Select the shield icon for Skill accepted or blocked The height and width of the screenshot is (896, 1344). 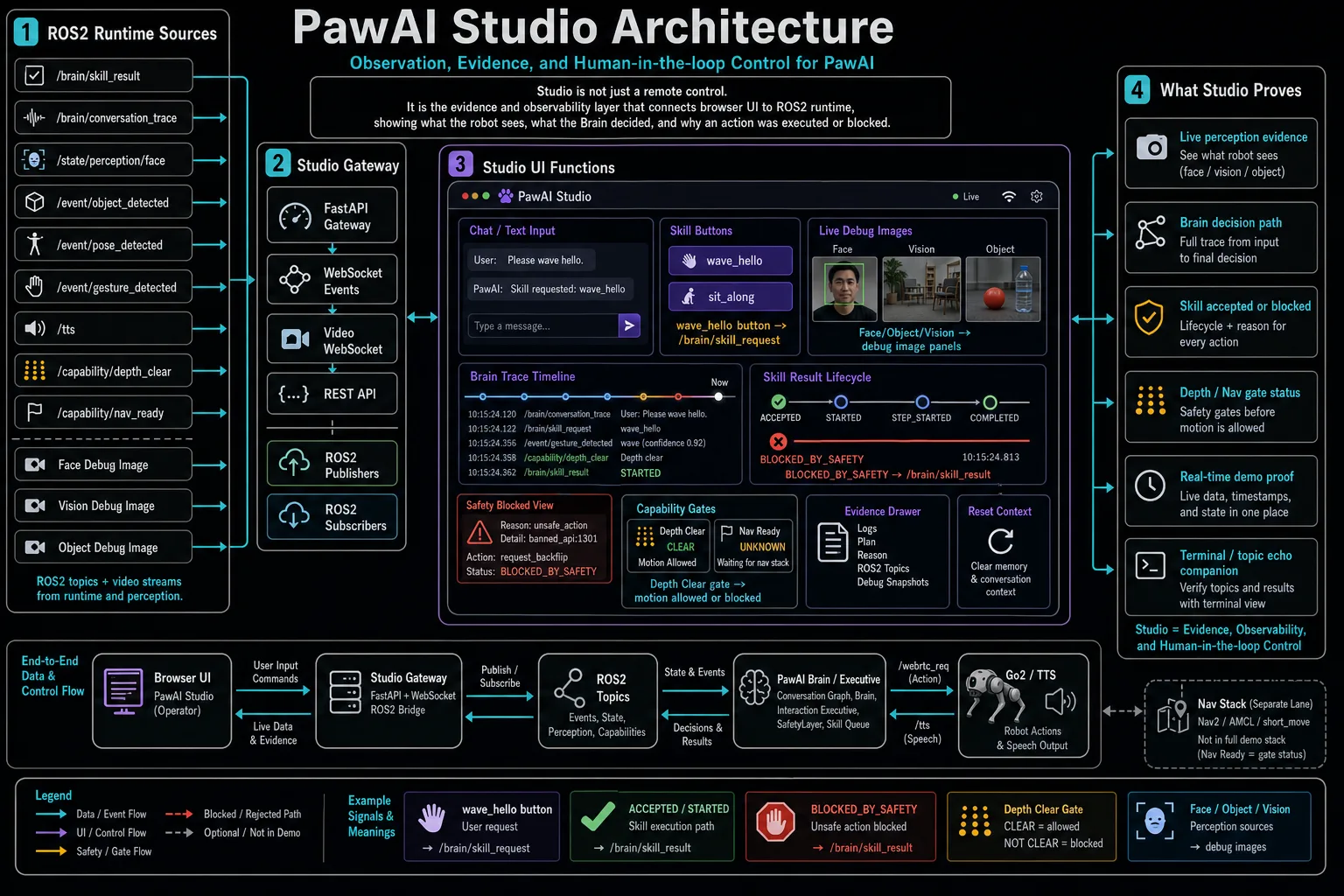(x=1149, y=318)
